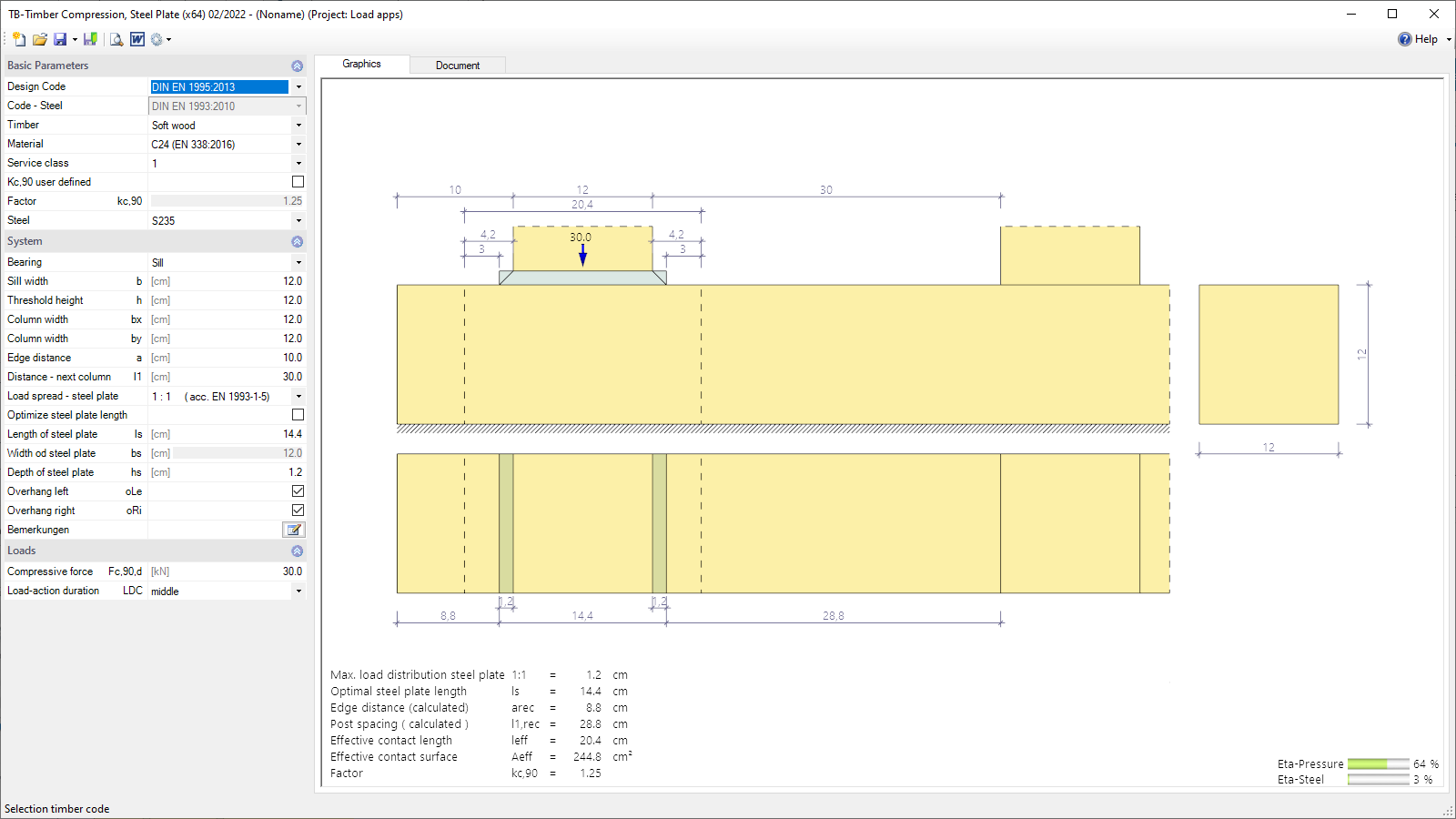The width and height of the screenshot is (1456, 819).
Task: Click the 'Effective contact surface' result row
Action: point(481,757)
